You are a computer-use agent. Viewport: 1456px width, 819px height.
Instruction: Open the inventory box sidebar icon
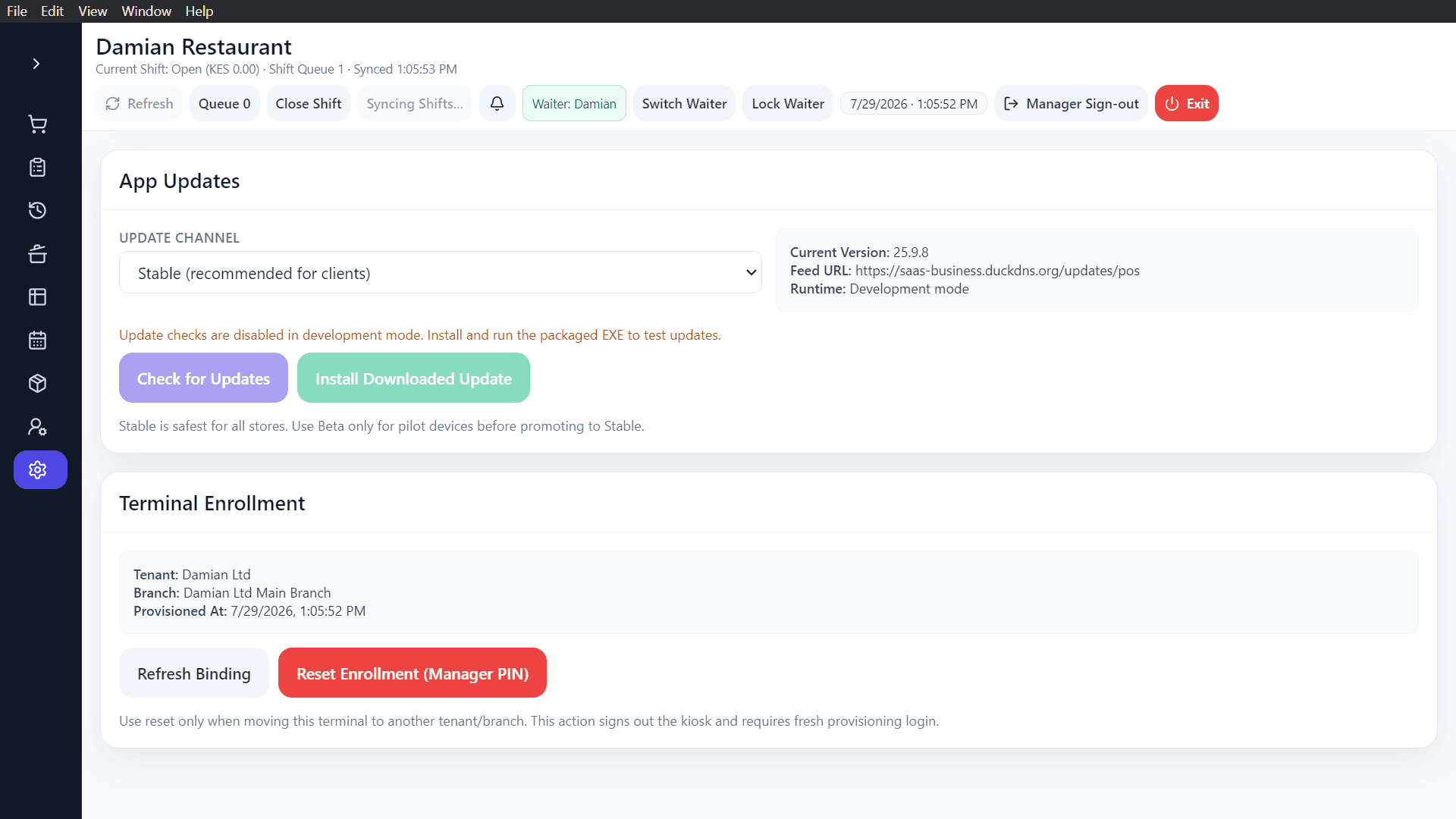pos(38,384)
